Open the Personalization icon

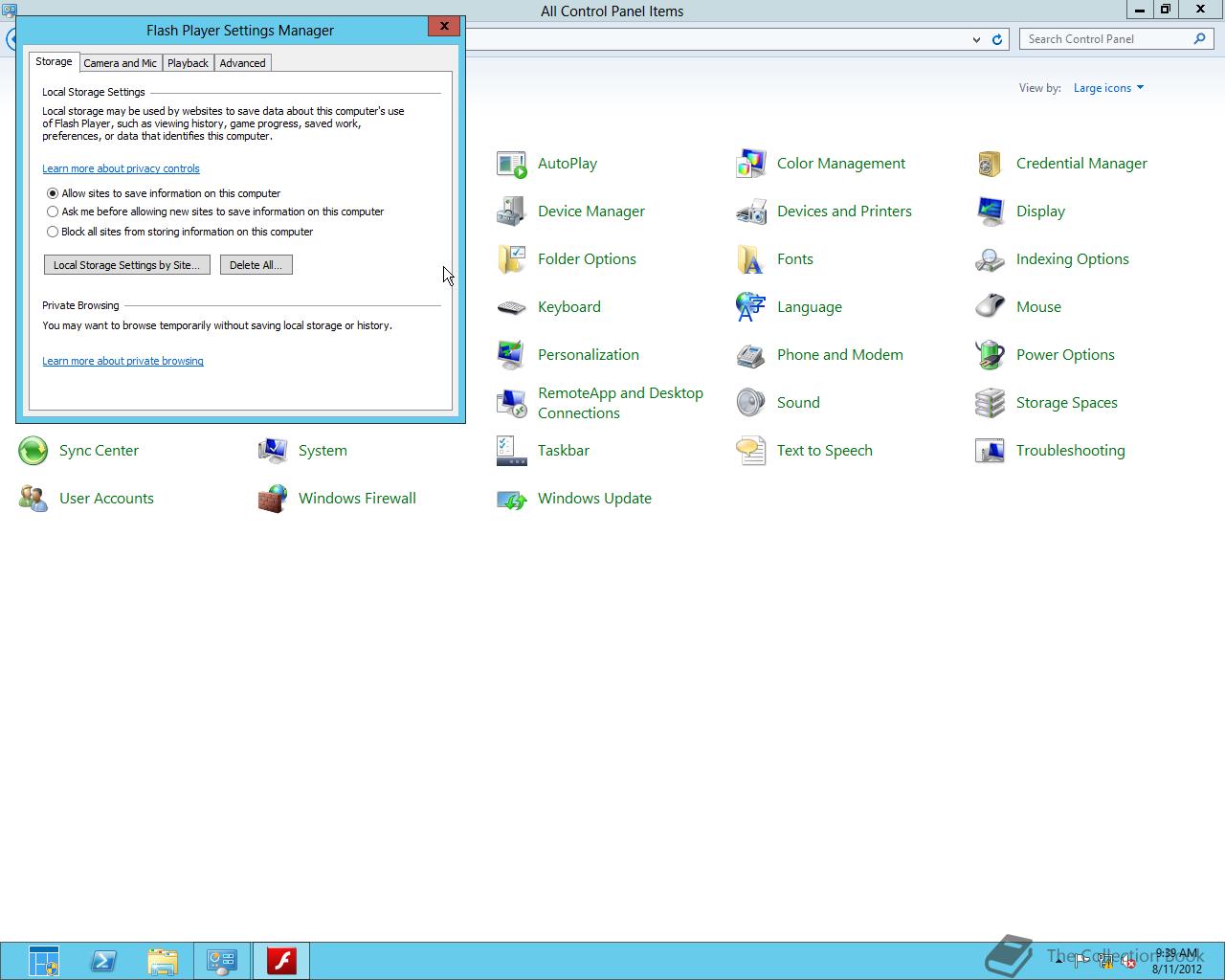point(511,355)
